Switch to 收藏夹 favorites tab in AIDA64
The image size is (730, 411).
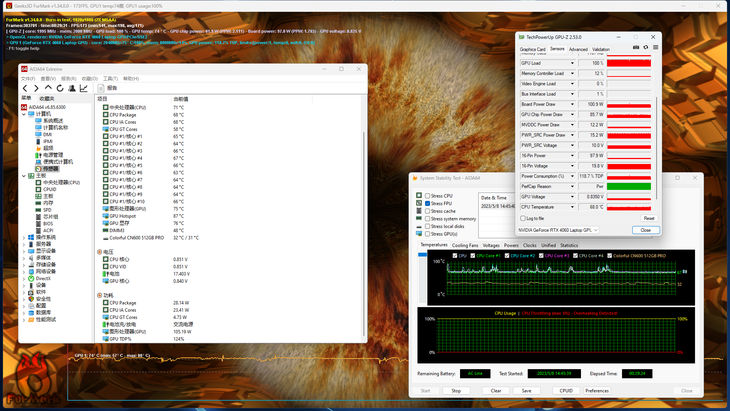pyautogui.click(x=47, y=99)
